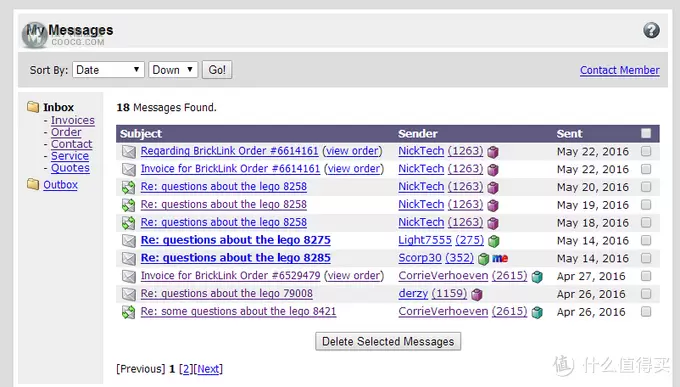Viewport: 680px width, 387px height.
Task: Tick checkbox for lego 8285 message
Action: click(646, 258)
